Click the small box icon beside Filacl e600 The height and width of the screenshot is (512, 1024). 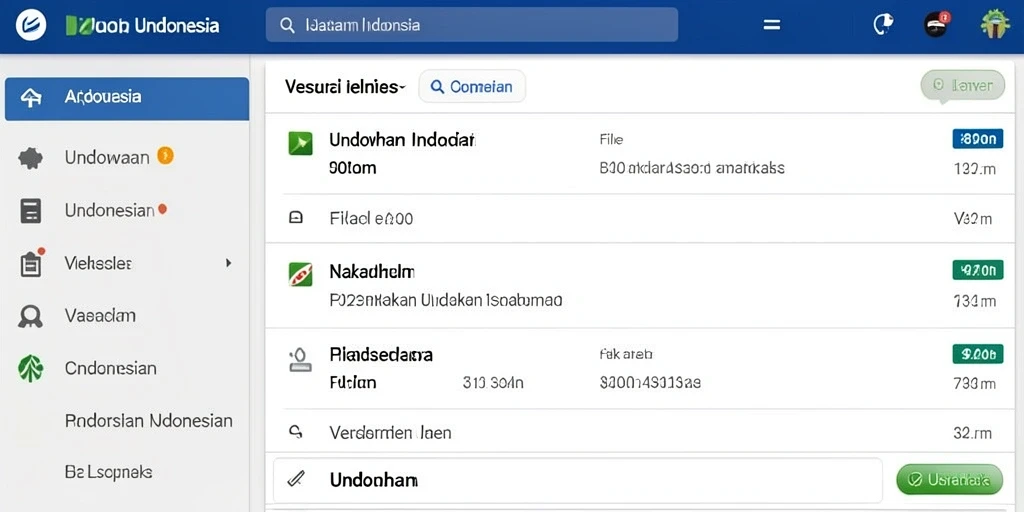point(295,218)
